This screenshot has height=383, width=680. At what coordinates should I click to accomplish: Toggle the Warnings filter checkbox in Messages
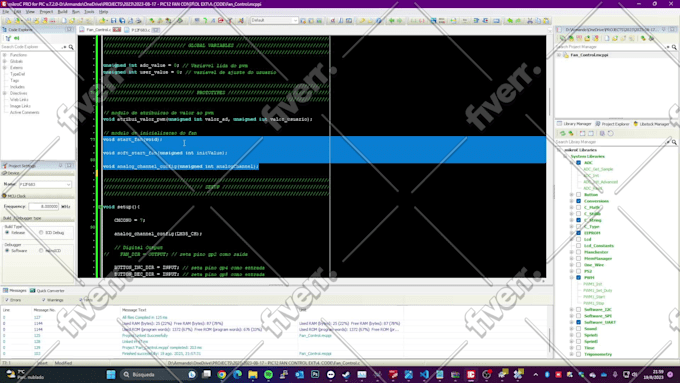[43, 300]
